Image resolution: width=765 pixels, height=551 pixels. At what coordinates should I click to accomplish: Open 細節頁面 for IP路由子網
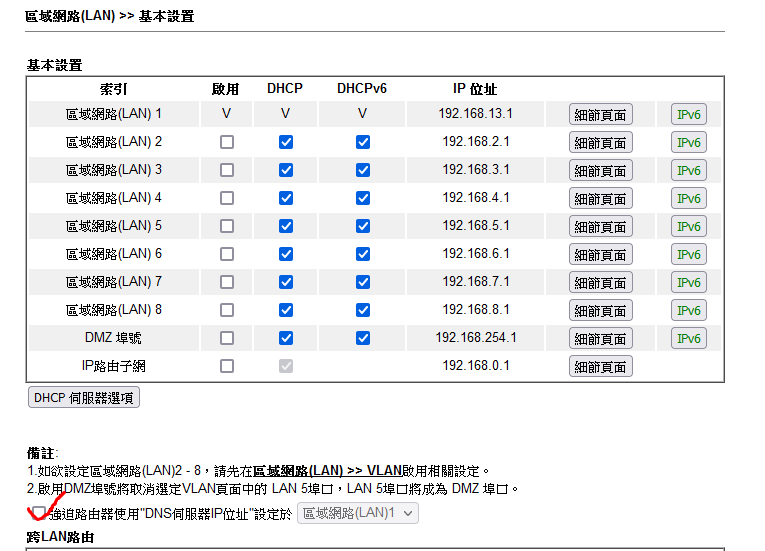(x=601, y=367)
